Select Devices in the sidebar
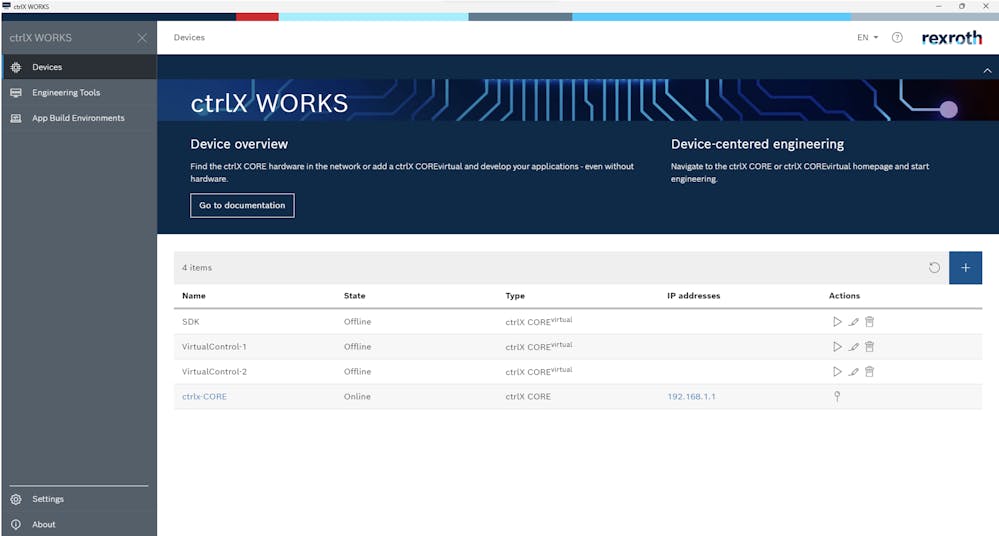Screen dimensions: 999x536 pos(79,67)
